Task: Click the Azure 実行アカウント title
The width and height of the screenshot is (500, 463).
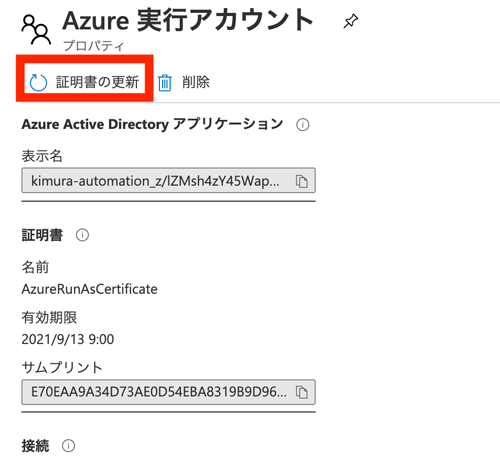Action: tap(188, 21)
